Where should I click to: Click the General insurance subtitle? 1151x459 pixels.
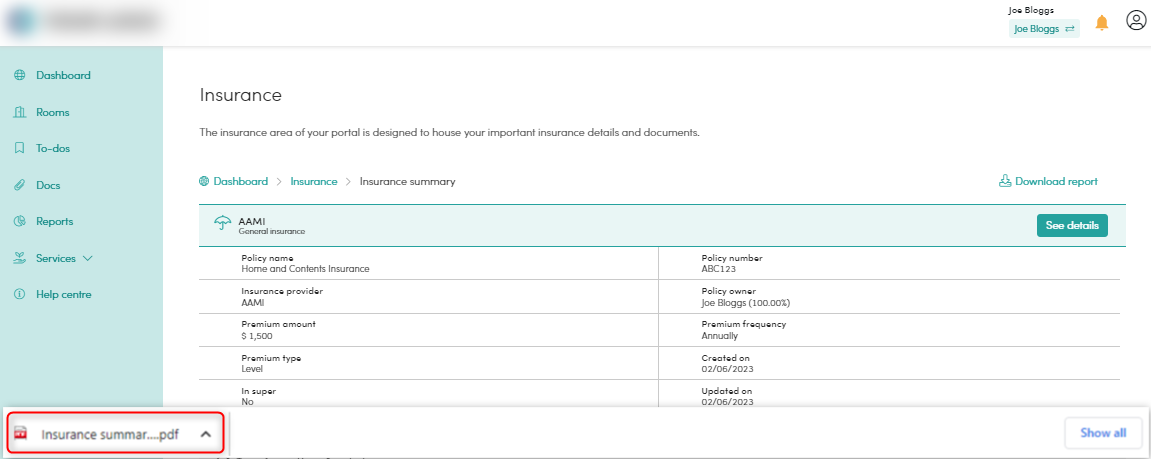(272, 231)
